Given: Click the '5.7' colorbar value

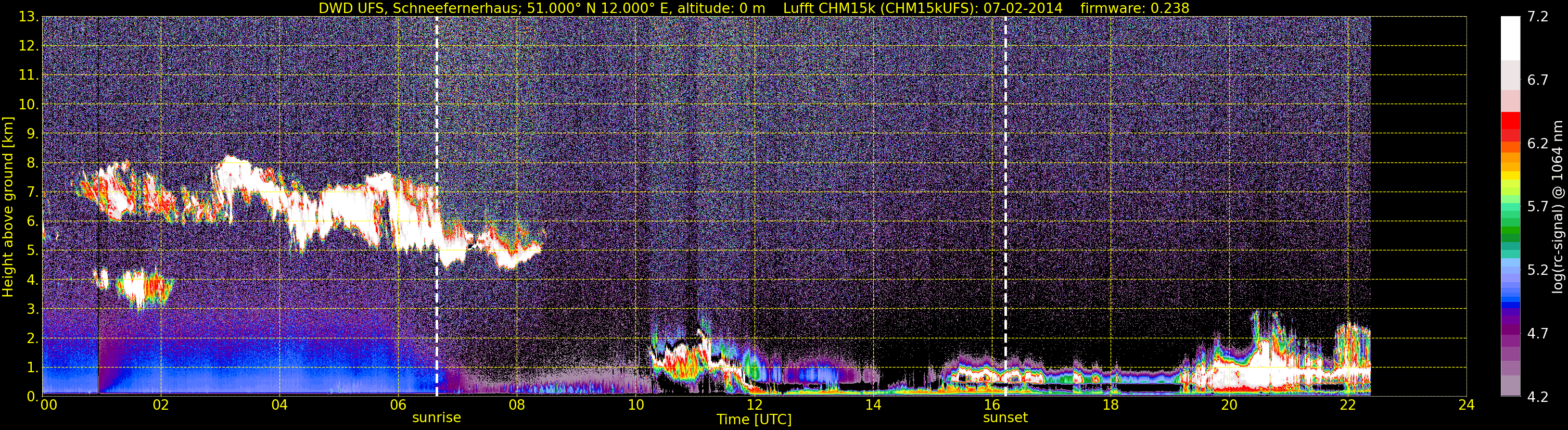Looking at the screenshot, I should (x=1538, y=207).
